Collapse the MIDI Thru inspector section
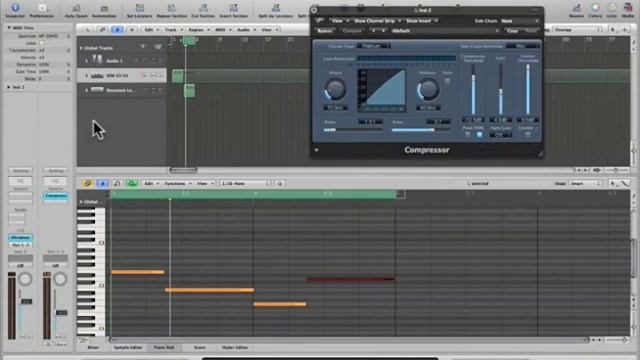This screenshot has width=640, height=360. click(x=9, y=28)
